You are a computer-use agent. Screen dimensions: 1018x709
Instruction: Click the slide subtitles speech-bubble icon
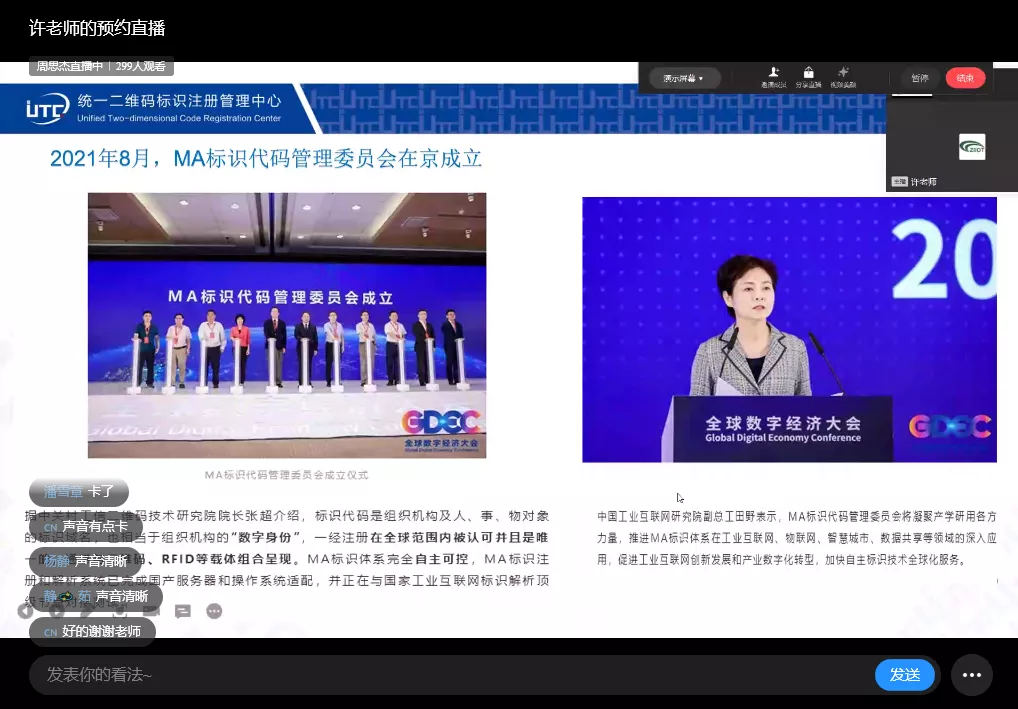click(183, 611)
